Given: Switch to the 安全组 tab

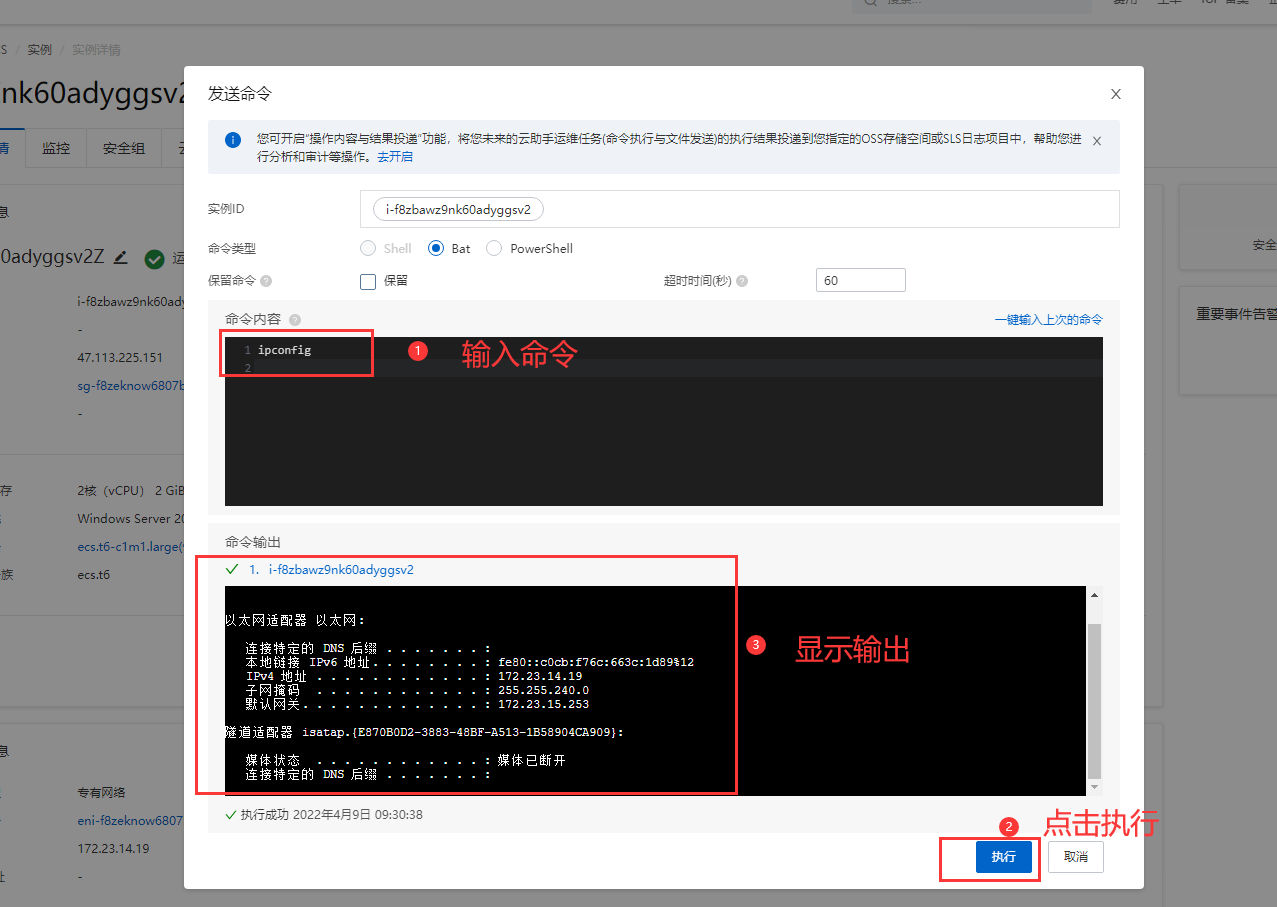Looking at the screenshot, I should (124, 148).
